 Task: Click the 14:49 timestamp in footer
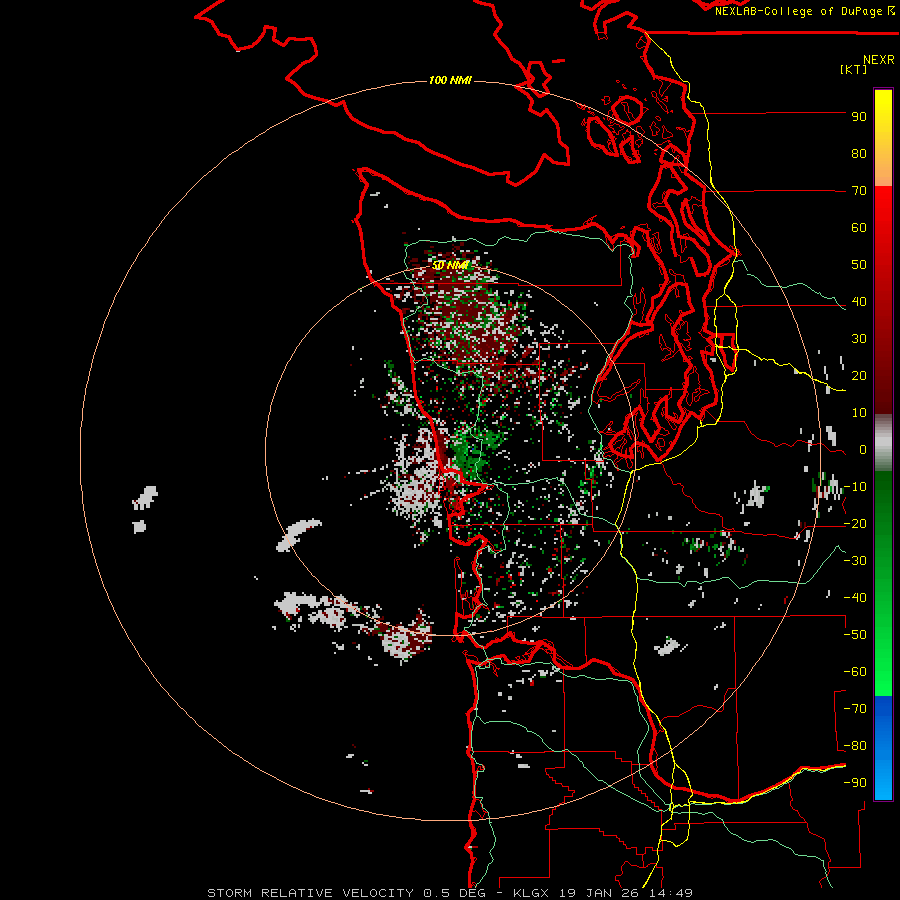[x=670, y=893]
